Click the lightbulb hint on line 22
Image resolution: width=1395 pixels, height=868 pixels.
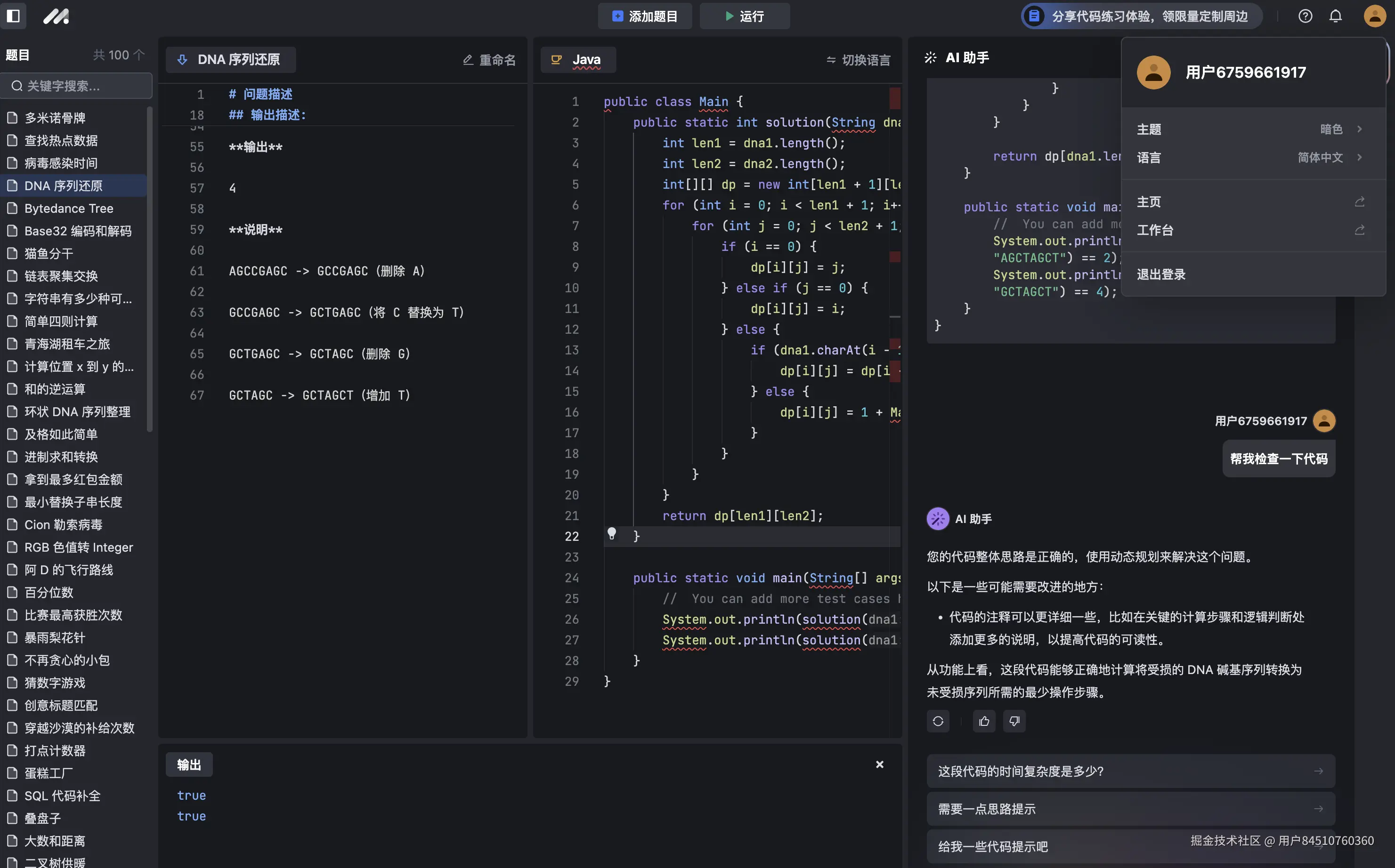(612, 534)
